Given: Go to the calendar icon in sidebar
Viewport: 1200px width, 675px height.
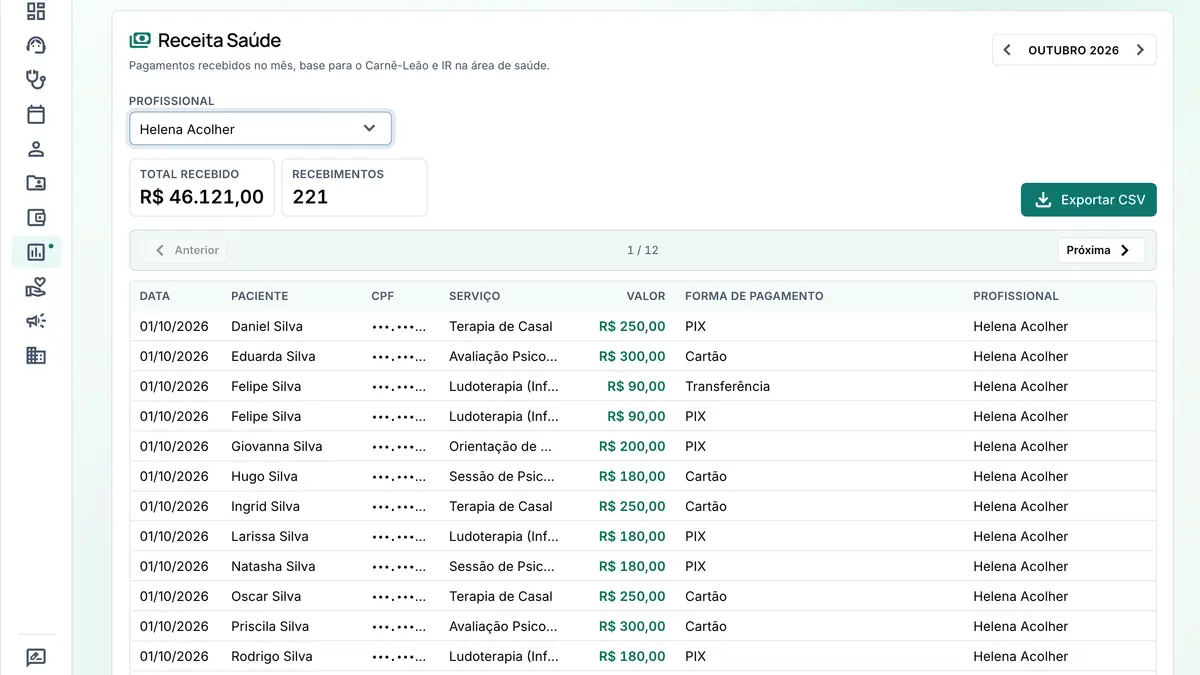Looking at the screenshot, I should click(36, 114).
